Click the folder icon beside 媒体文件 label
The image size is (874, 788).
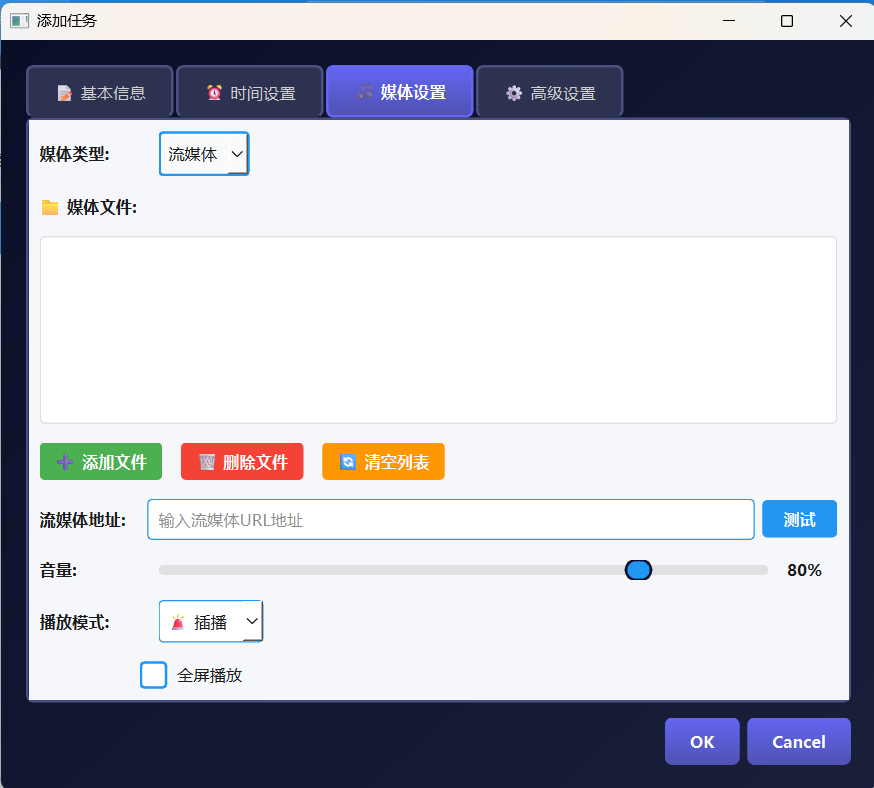(50, 207)
